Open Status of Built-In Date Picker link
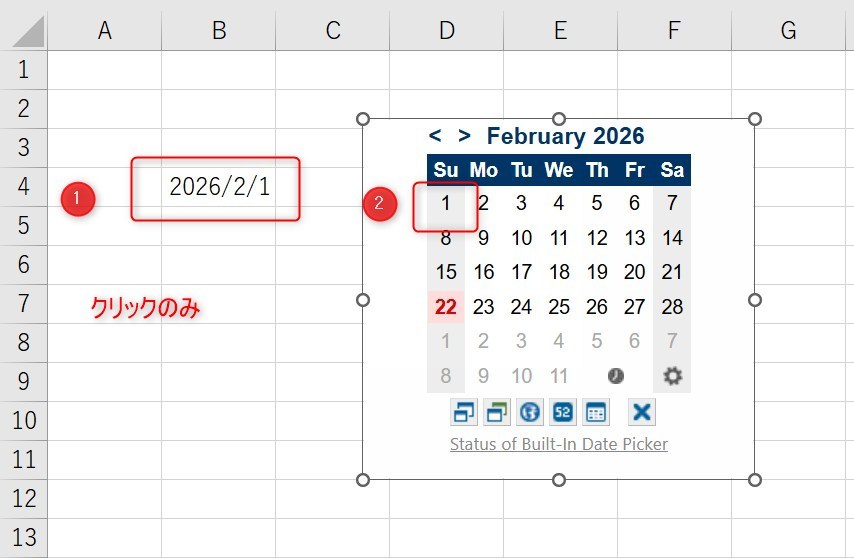This screenshot has width=854, height=558. [558, 444]
